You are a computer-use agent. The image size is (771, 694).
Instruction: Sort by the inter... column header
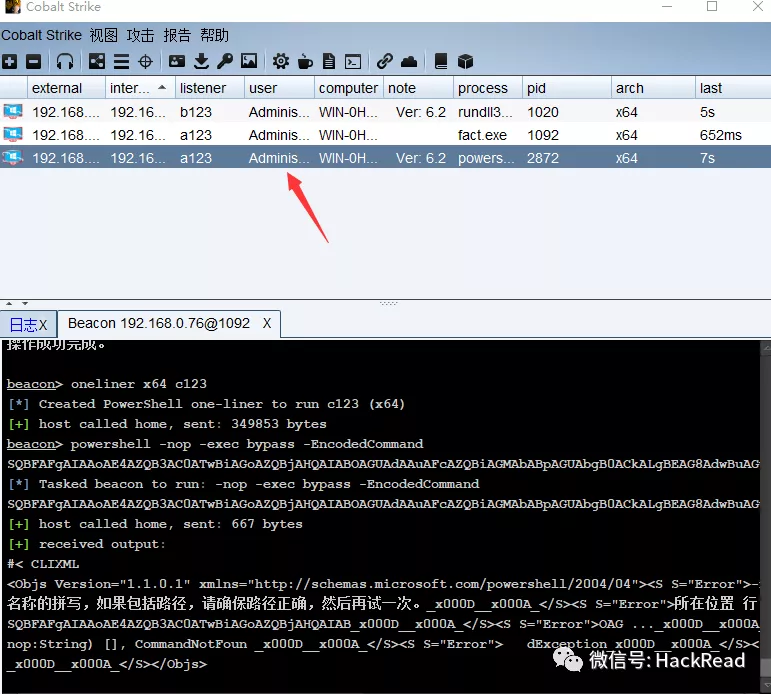point(140,88)
